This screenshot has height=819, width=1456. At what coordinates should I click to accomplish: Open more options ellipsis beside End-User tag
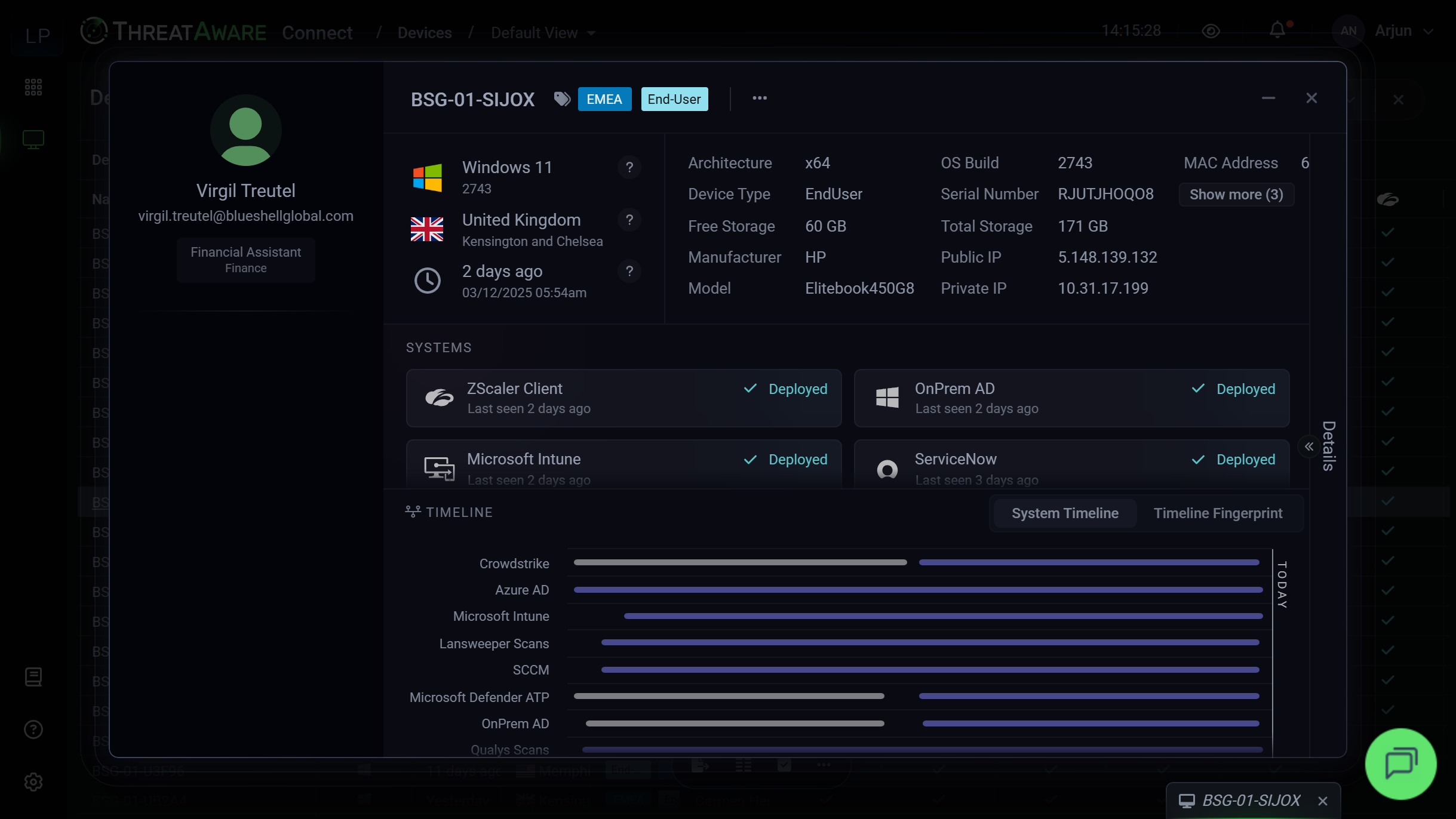(760, 98)
